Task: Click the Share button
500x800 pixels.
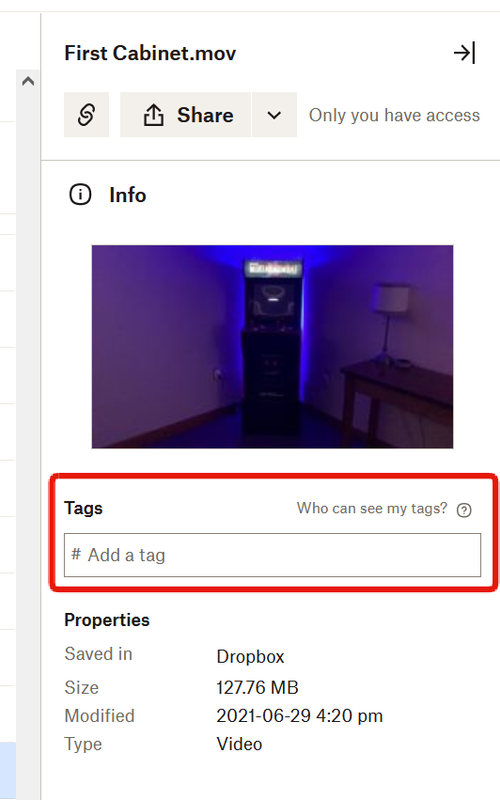Action: click(185, 115)
